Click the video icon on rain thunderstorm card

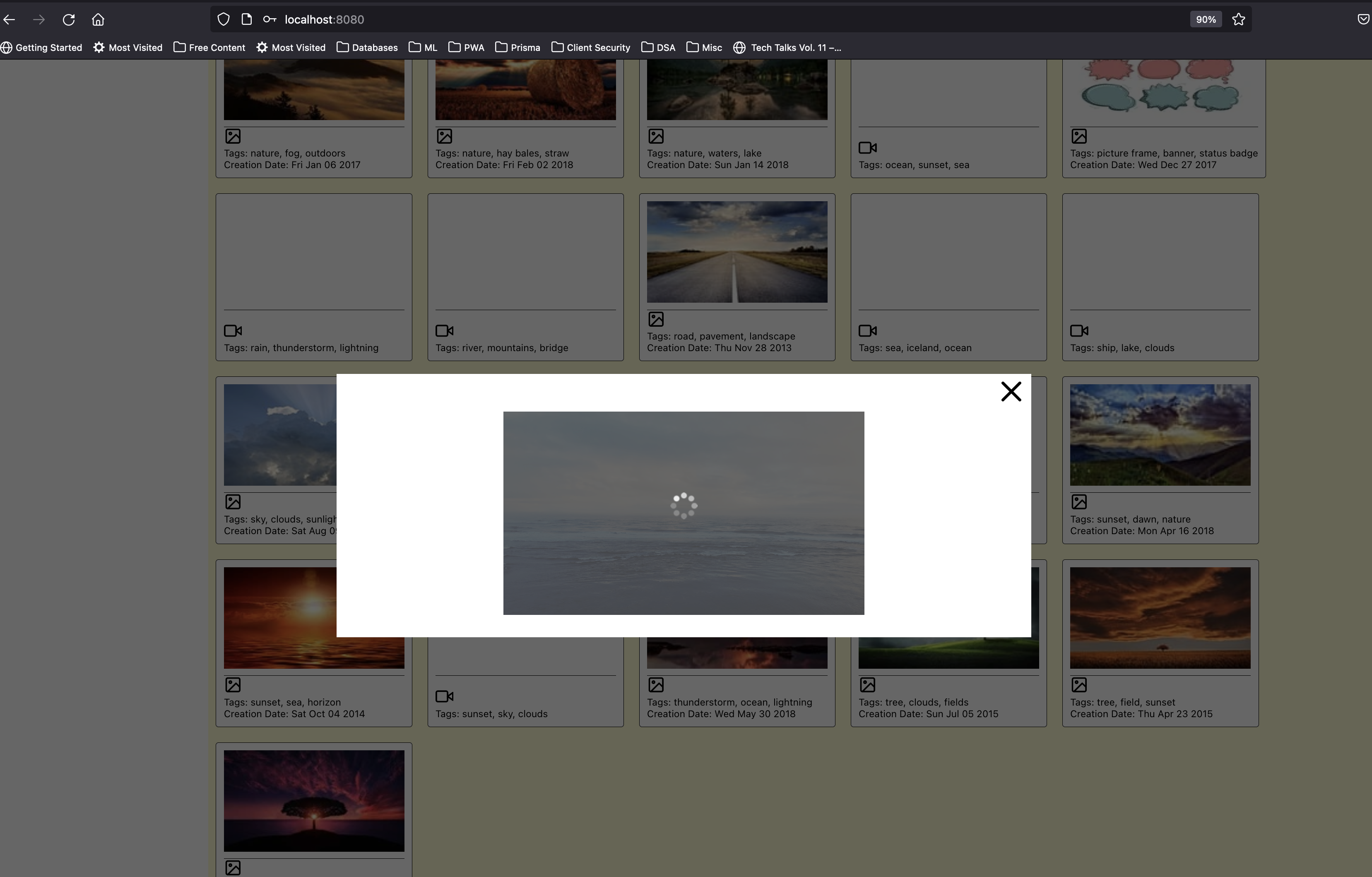[233, 330]
